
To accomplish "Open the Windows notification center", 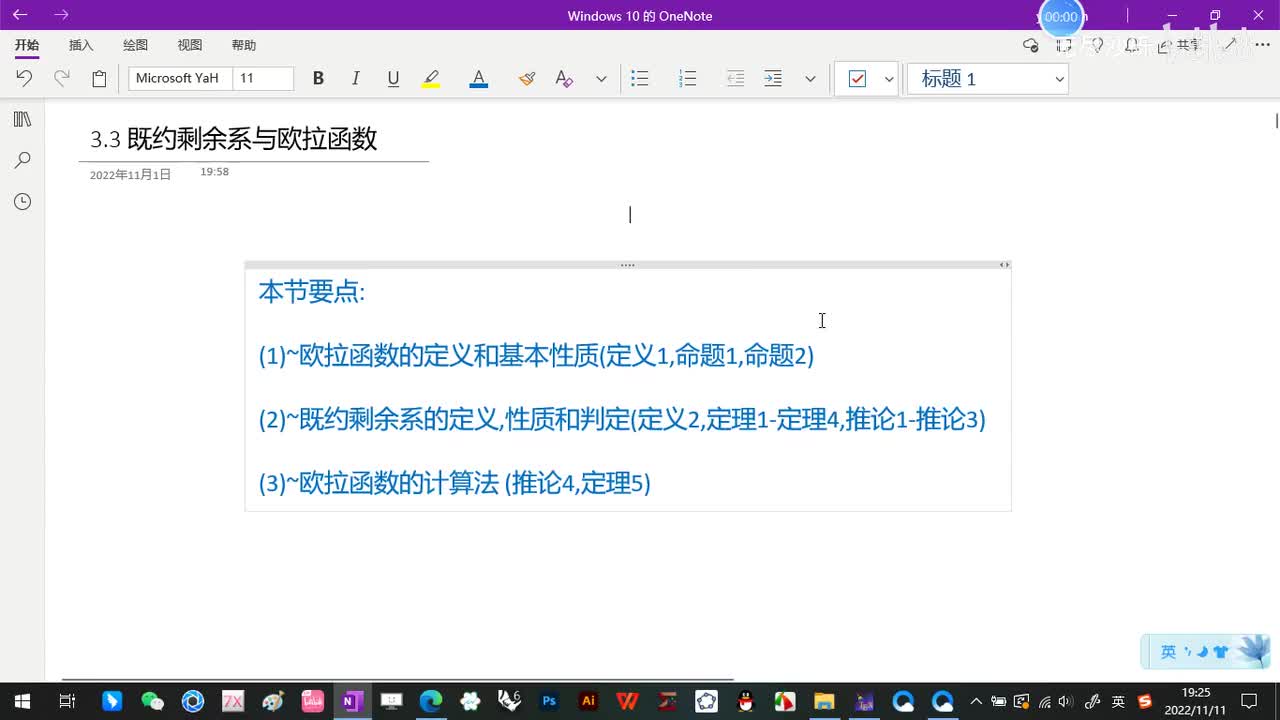I will point(1249,701).
